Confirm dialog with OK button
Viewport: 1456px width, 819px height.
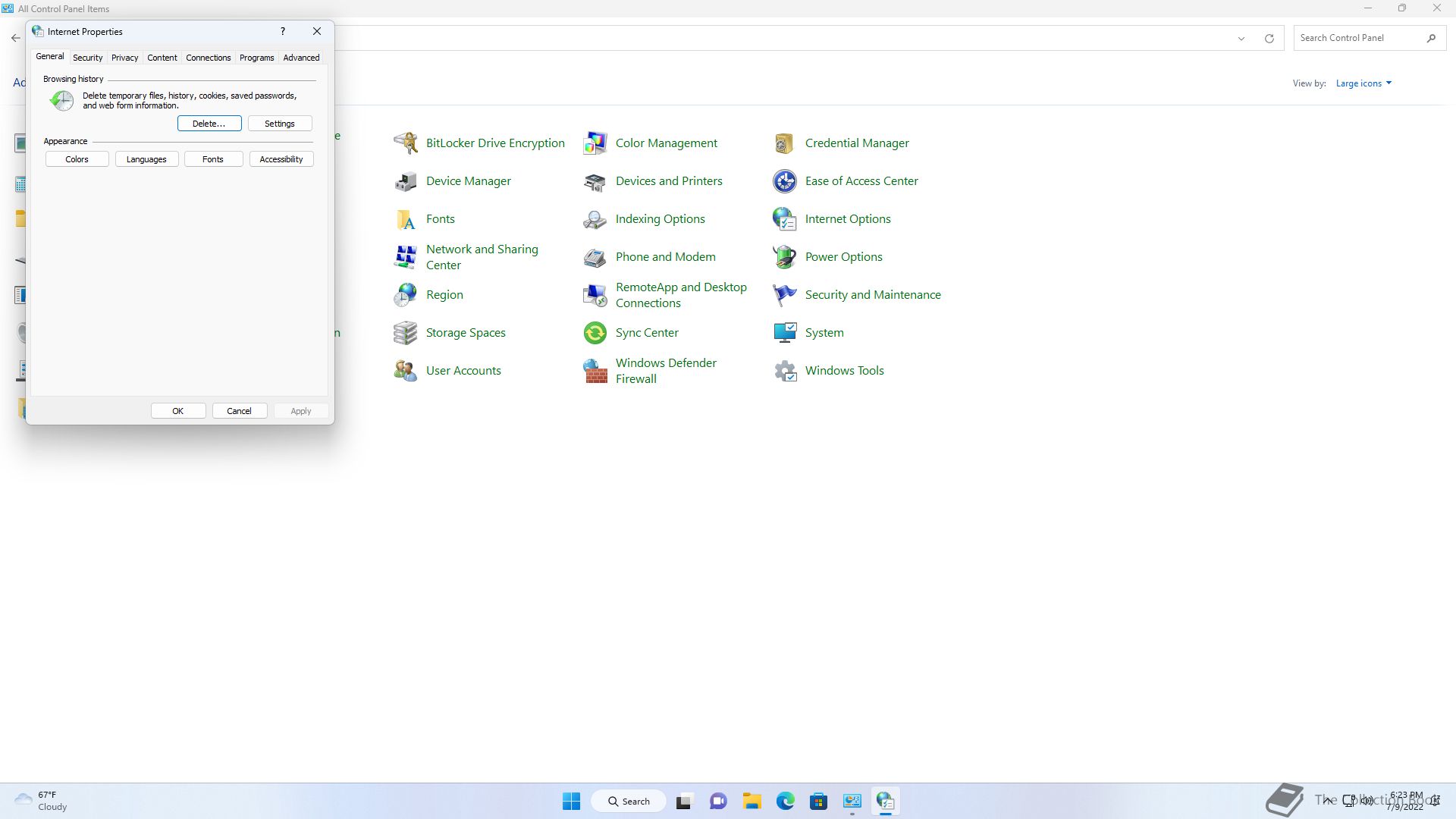[x=178, y=411]
